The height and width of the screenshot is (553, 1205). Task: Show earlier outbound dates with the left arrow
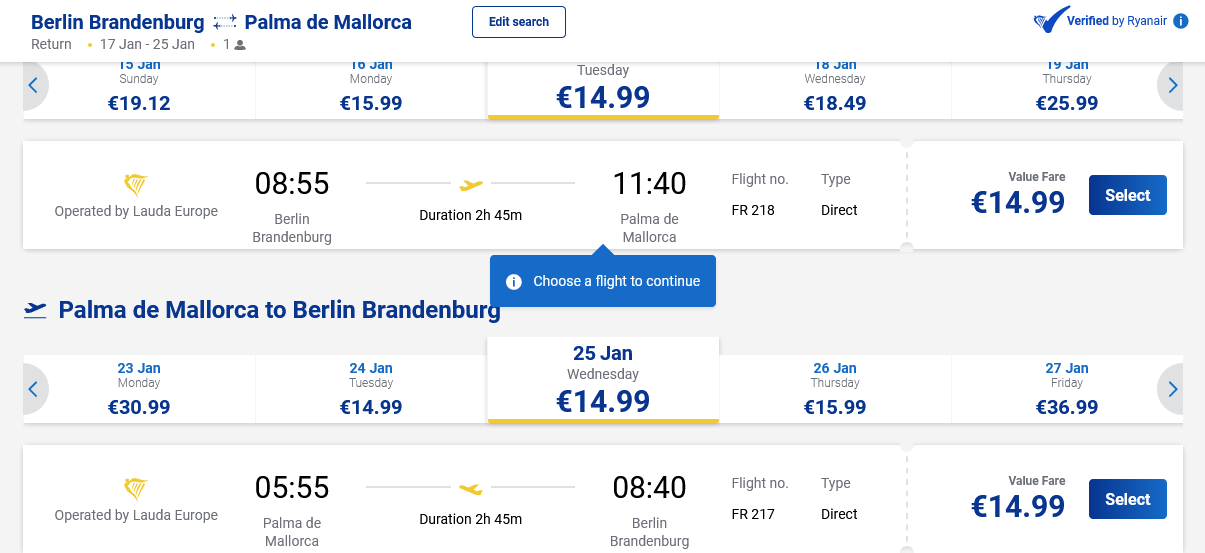point(33,86)
